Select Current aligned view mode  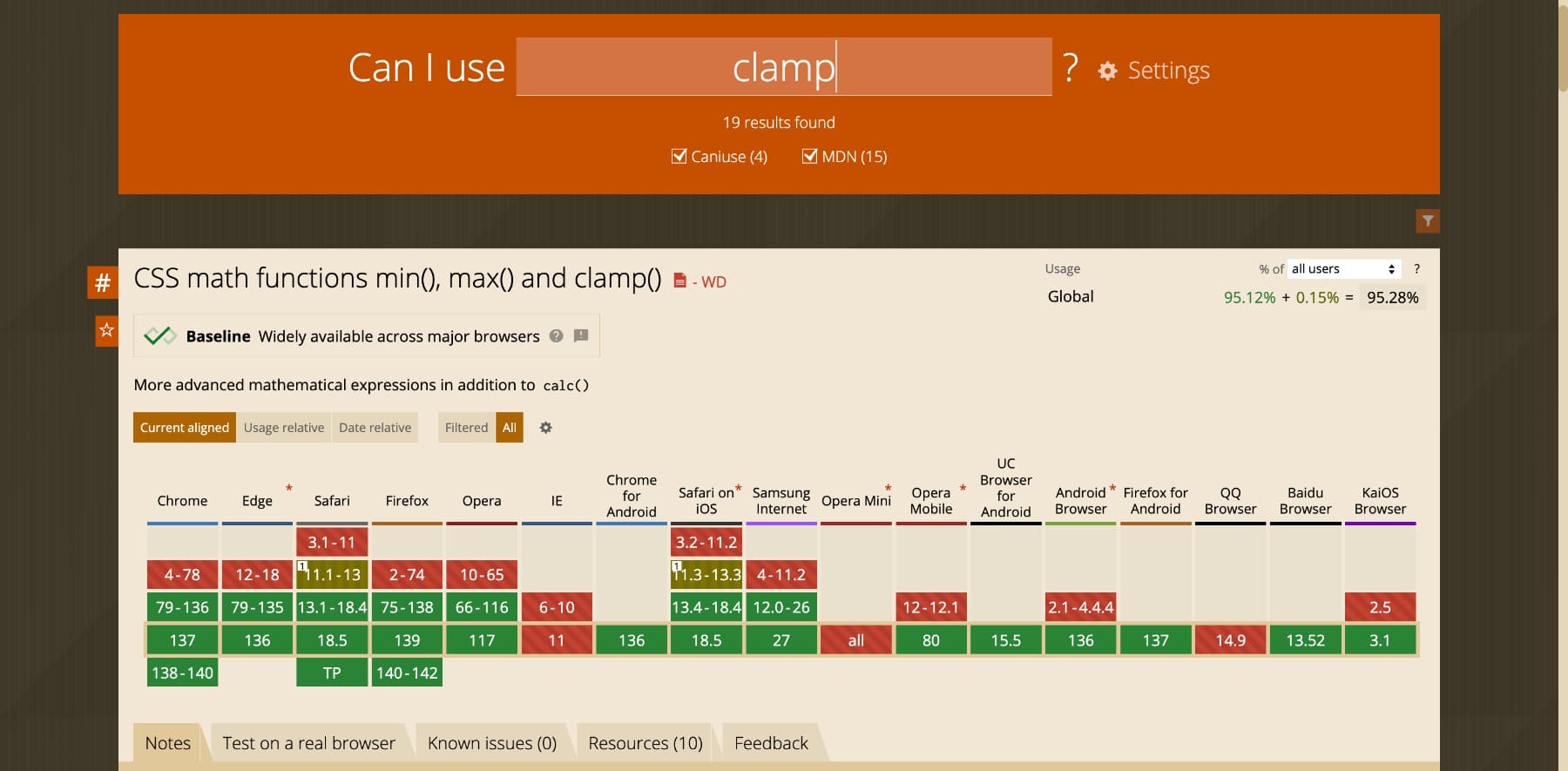tap(185, 428)
